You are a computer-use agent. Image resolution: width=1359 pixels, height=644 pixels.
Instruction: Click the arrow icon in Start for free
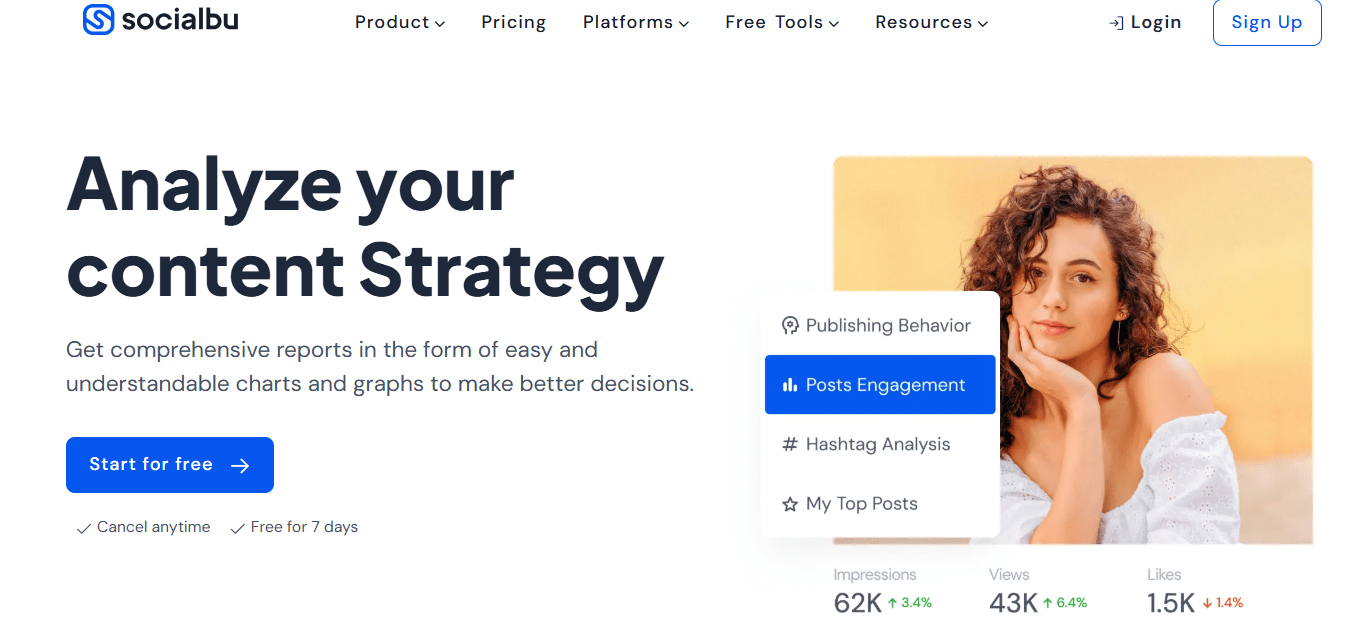pyautogui.click(x=240, y=465)
